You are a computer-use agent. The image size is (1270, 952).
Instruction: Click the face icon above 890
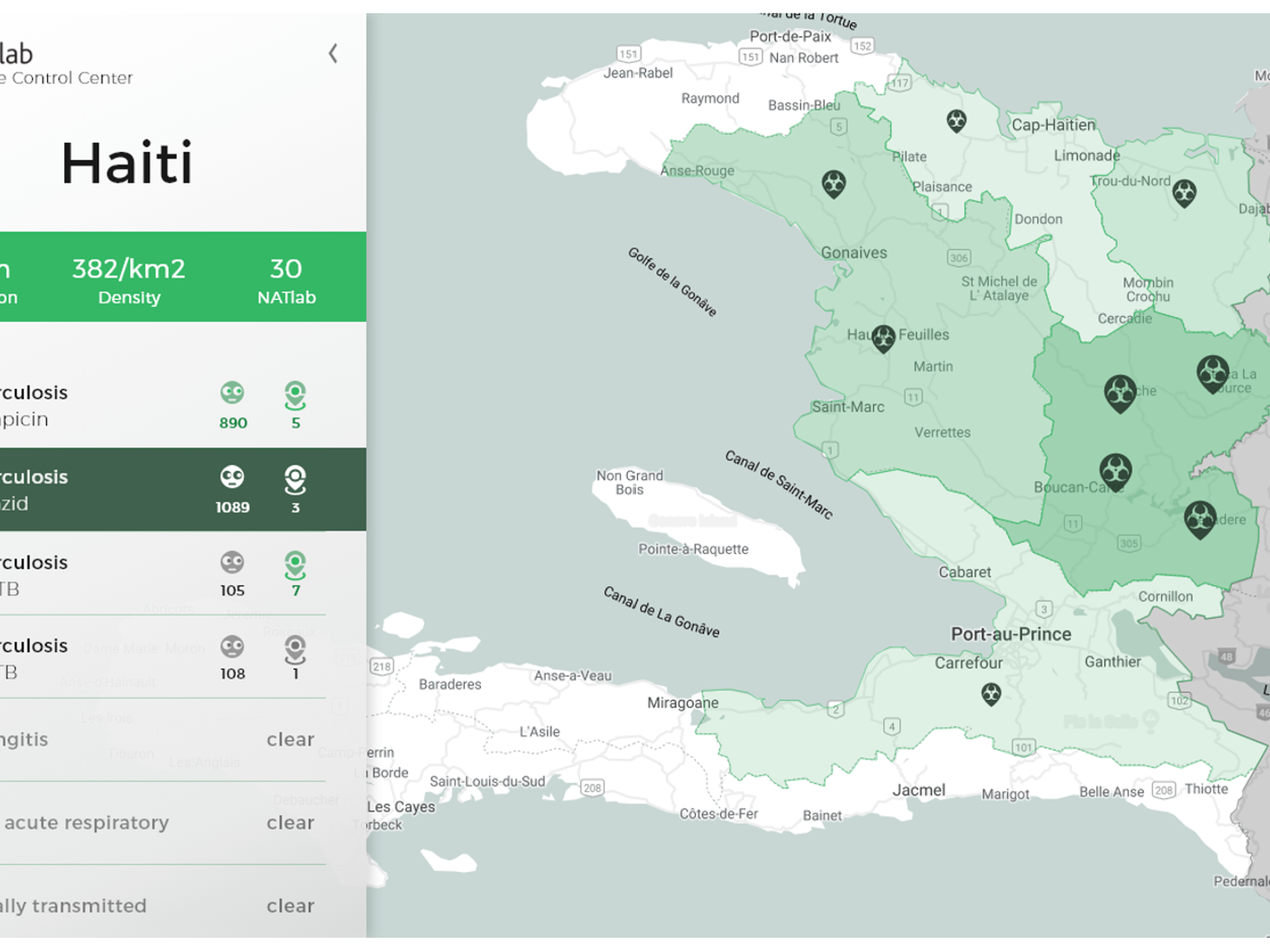tap(232, 393)
